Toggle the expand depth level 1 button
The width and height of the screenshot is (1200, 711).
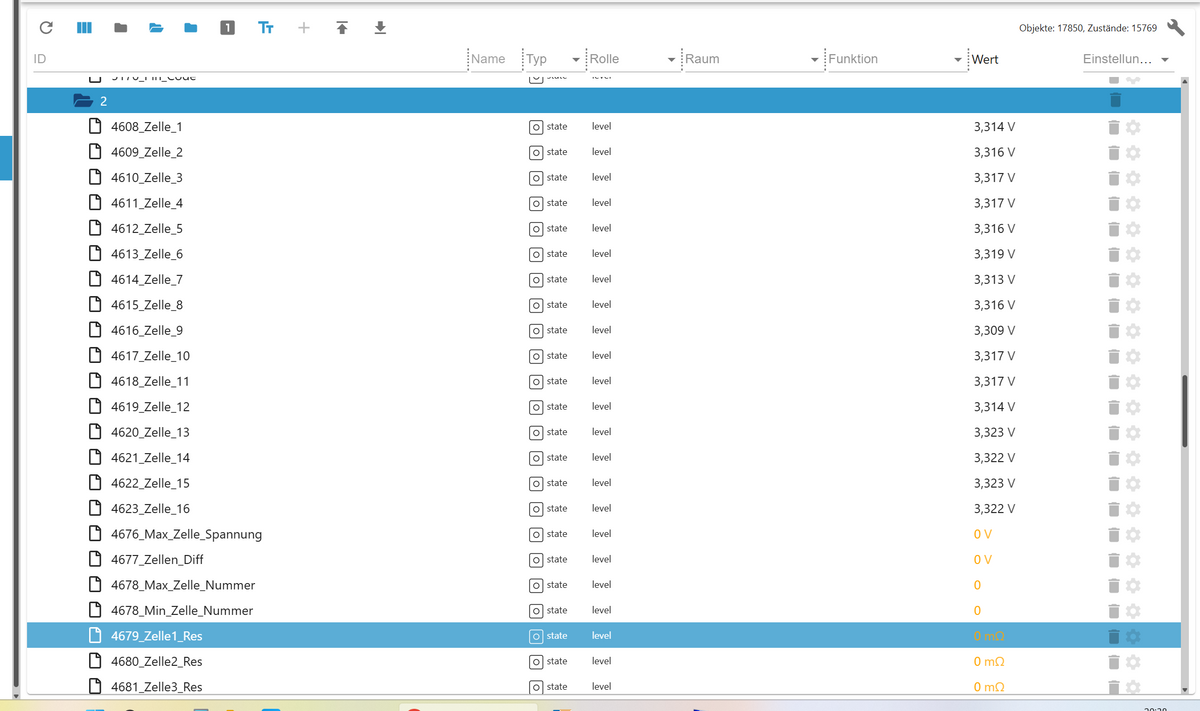(227, 28)
